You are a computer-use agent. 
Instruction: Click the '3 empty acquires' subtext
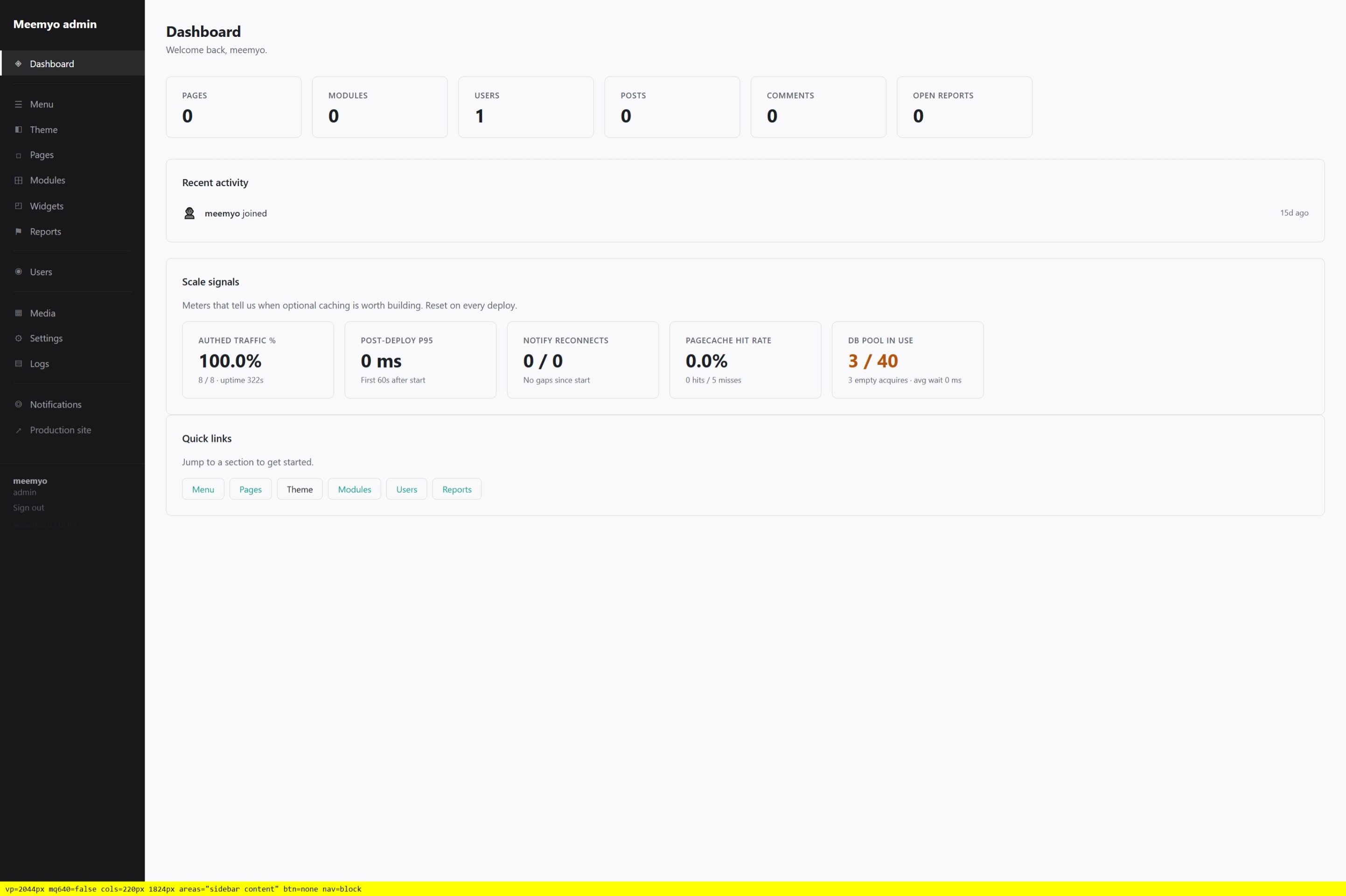(878, 380)
